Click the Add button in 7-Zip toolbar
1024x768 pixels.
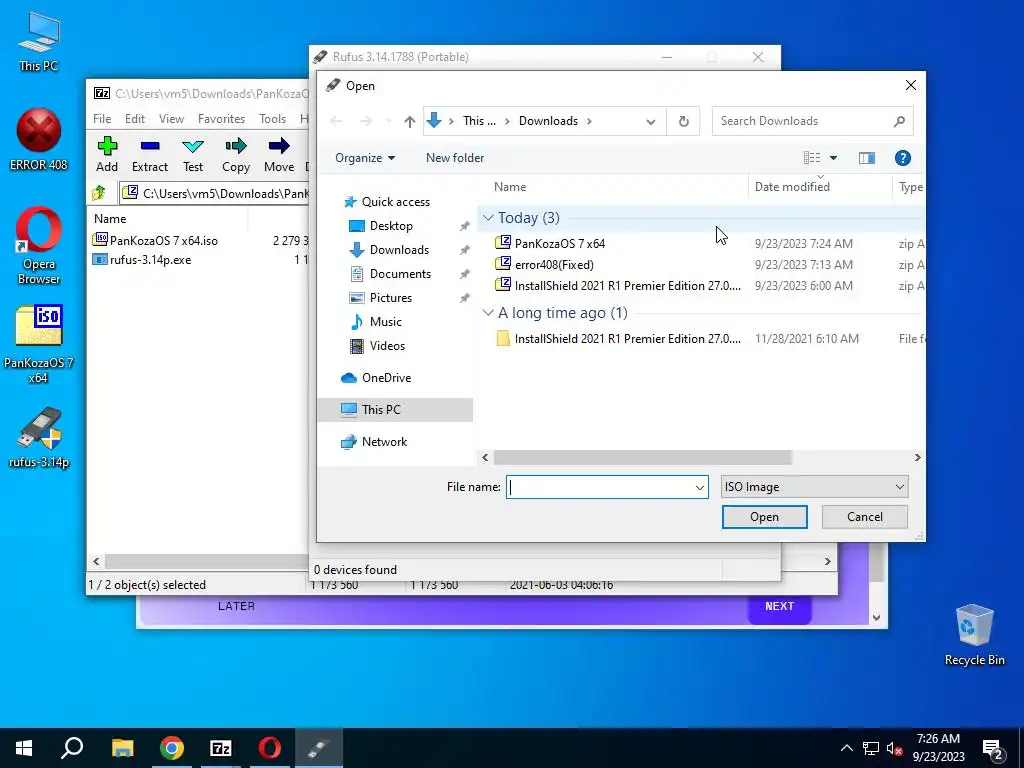point(107,155)
